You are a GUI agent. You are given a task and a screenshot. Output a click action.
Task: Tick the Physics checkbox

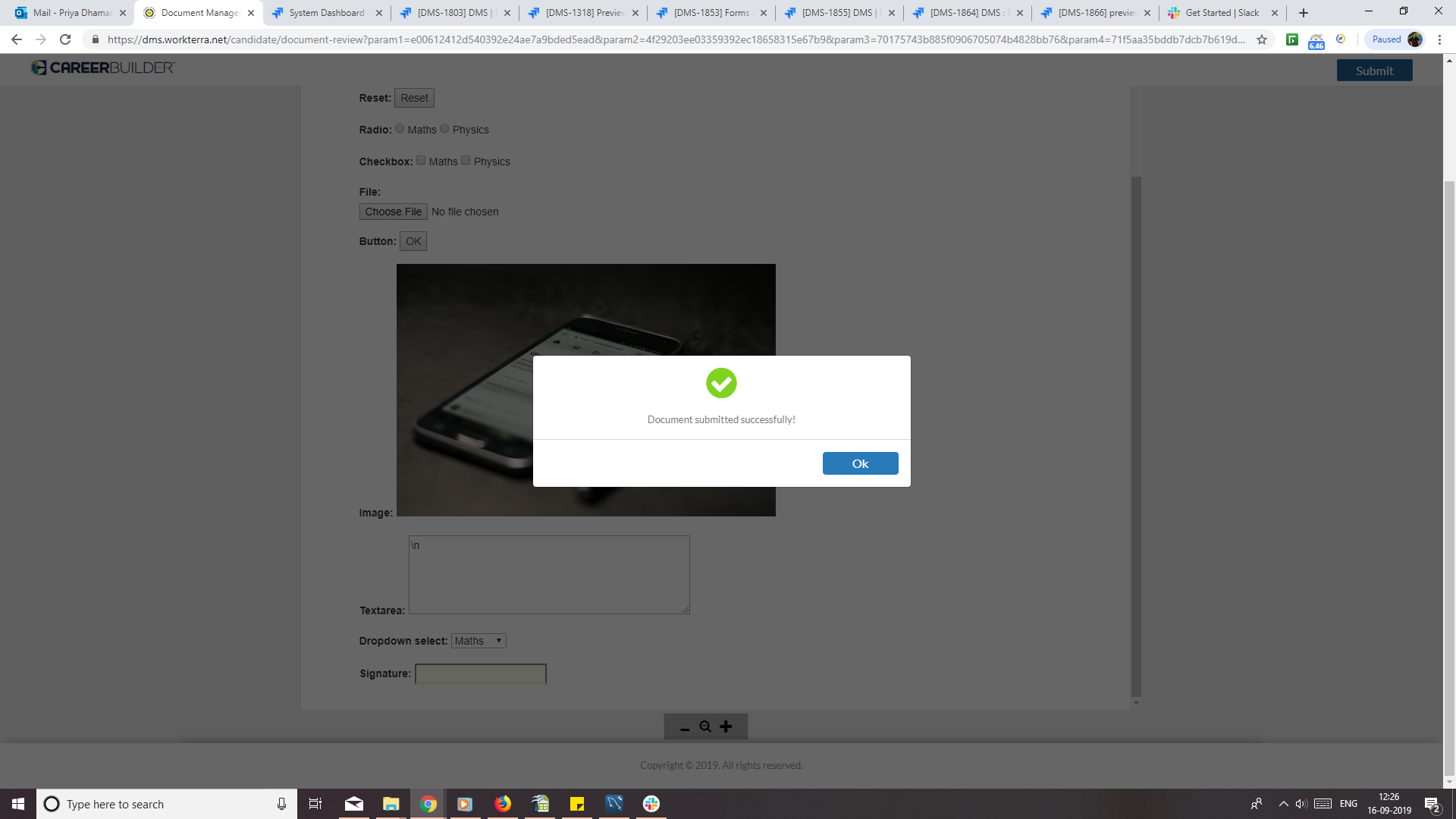466,160
